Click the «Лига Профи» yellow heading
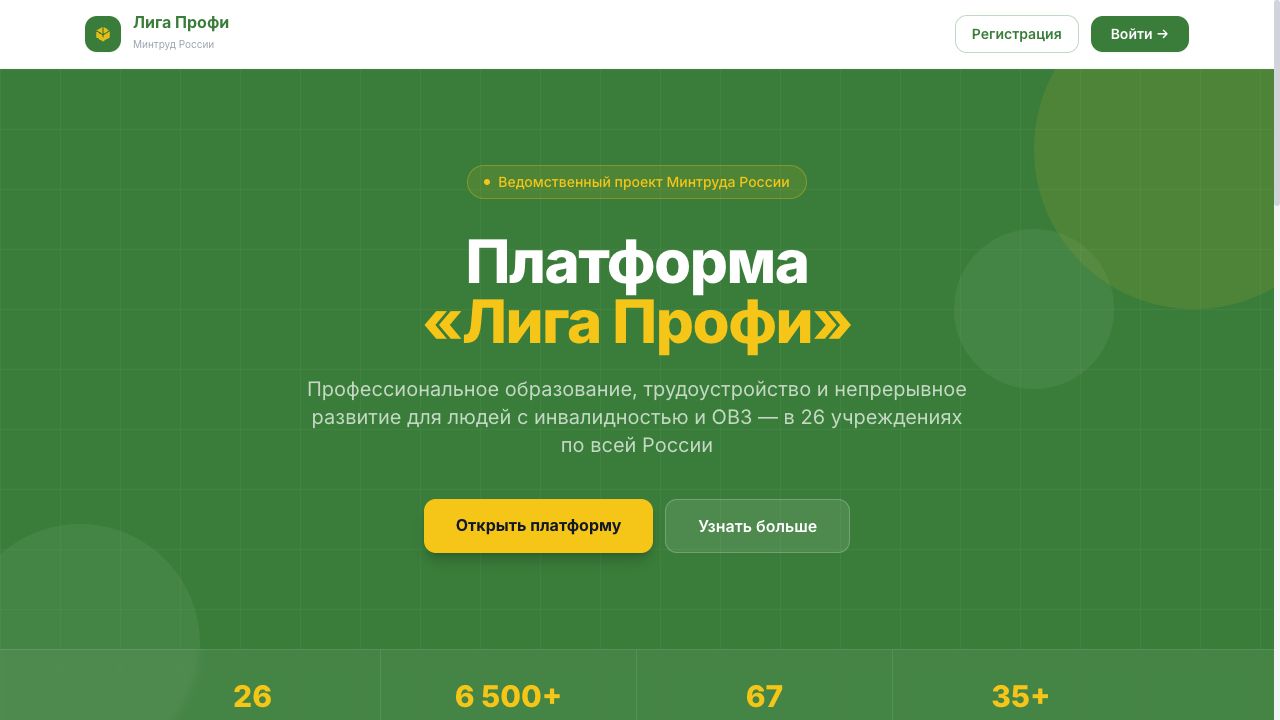This screenshot has height=720, width=1280. (637, 323)
